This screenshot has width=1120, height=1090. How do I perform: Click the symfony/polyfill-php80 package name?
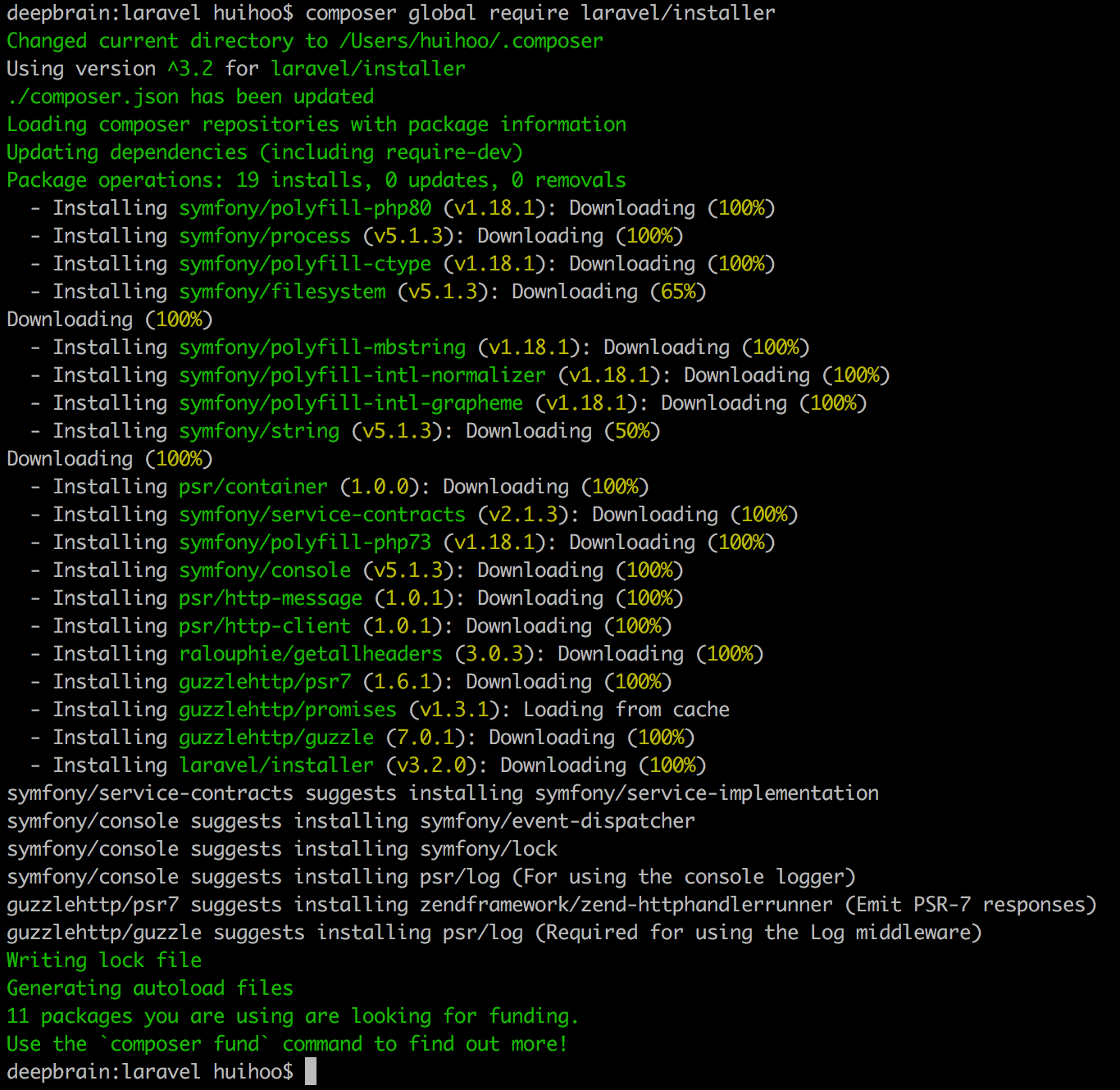[305, 208]
